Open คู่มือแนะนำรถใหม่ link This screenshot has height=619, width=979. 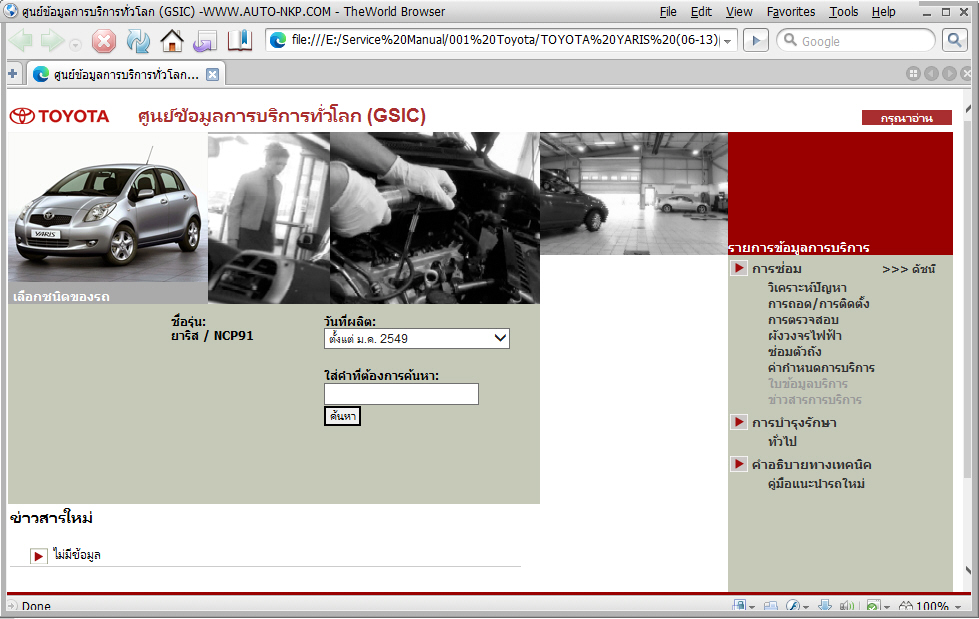(x=816, y=483)
